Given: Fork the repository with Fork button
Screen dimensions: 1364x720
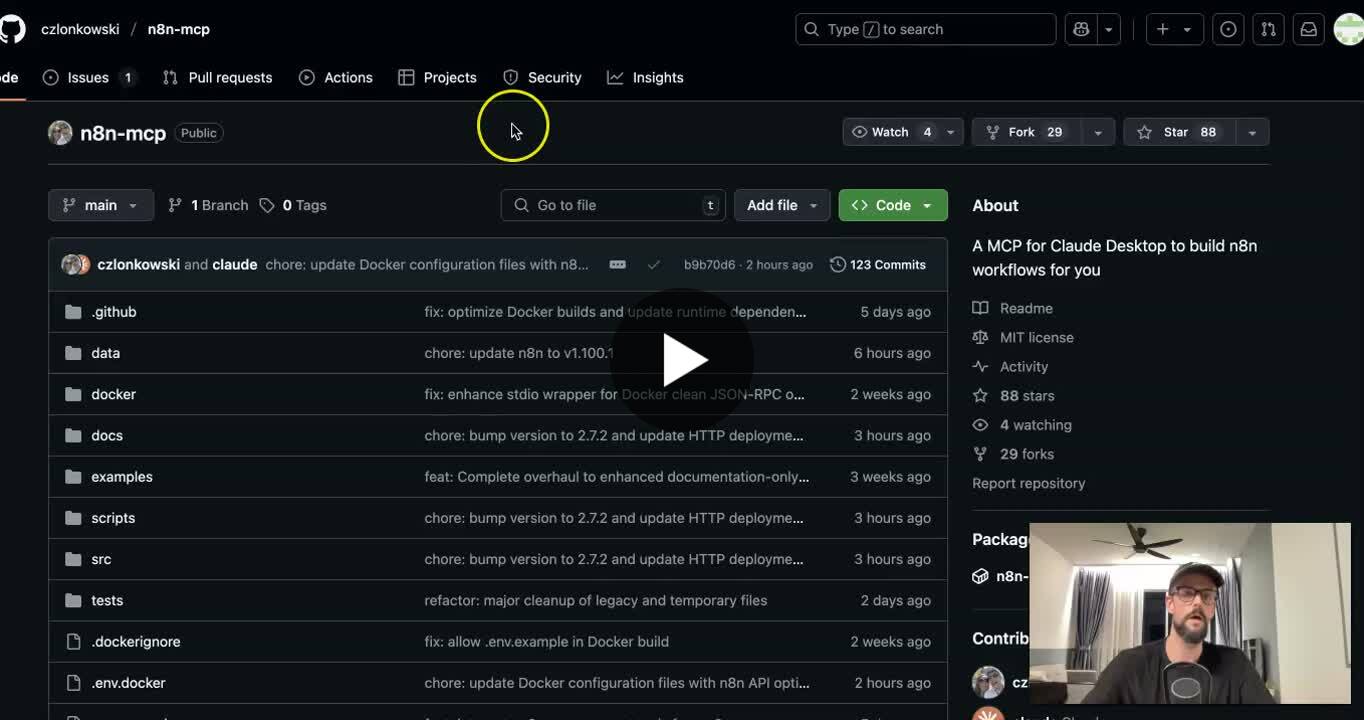Looking at the screenshot, I should click(1025, 132).
